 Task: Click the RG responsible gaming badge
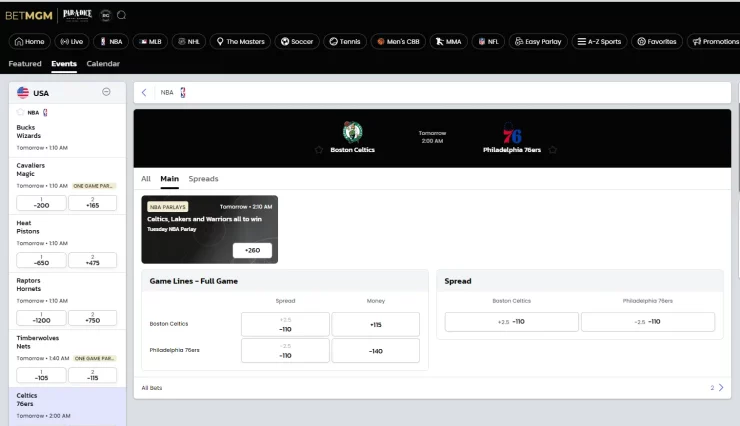[106, 16]
